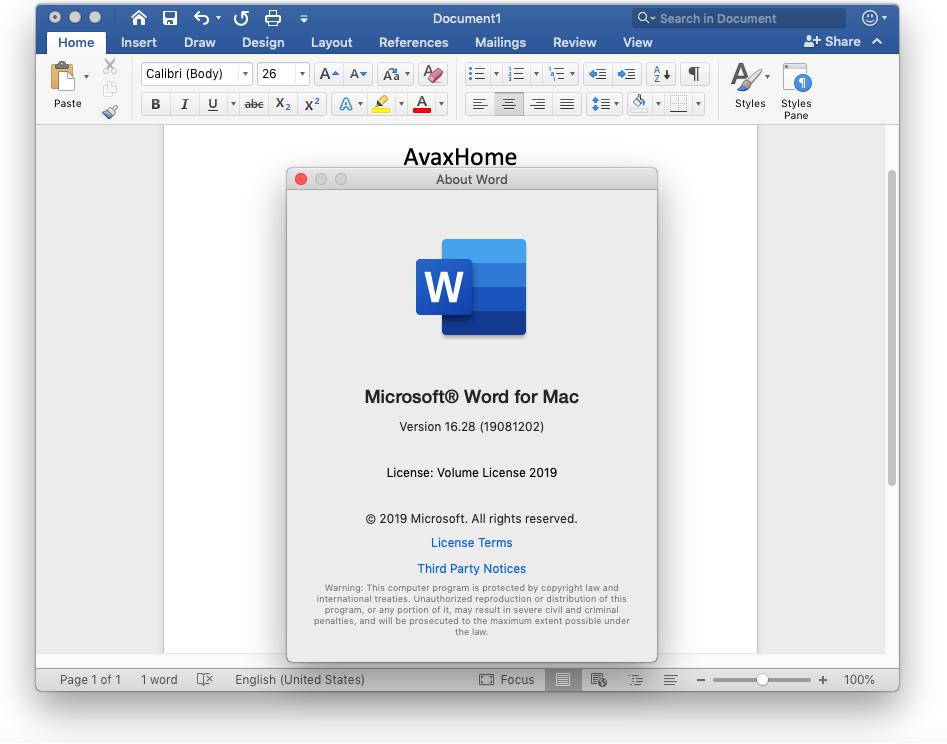Toggle Bold formatting

point(155,104)
